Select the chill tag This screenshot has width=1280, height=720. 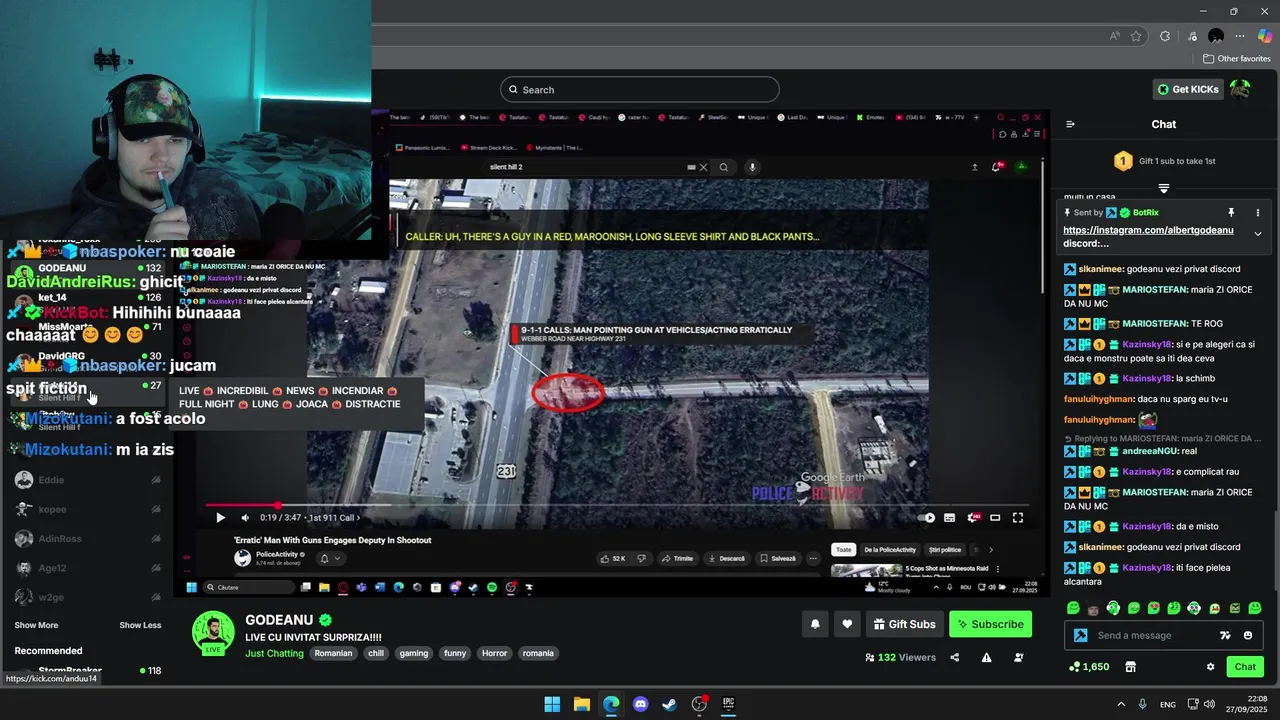coord(376,653)
